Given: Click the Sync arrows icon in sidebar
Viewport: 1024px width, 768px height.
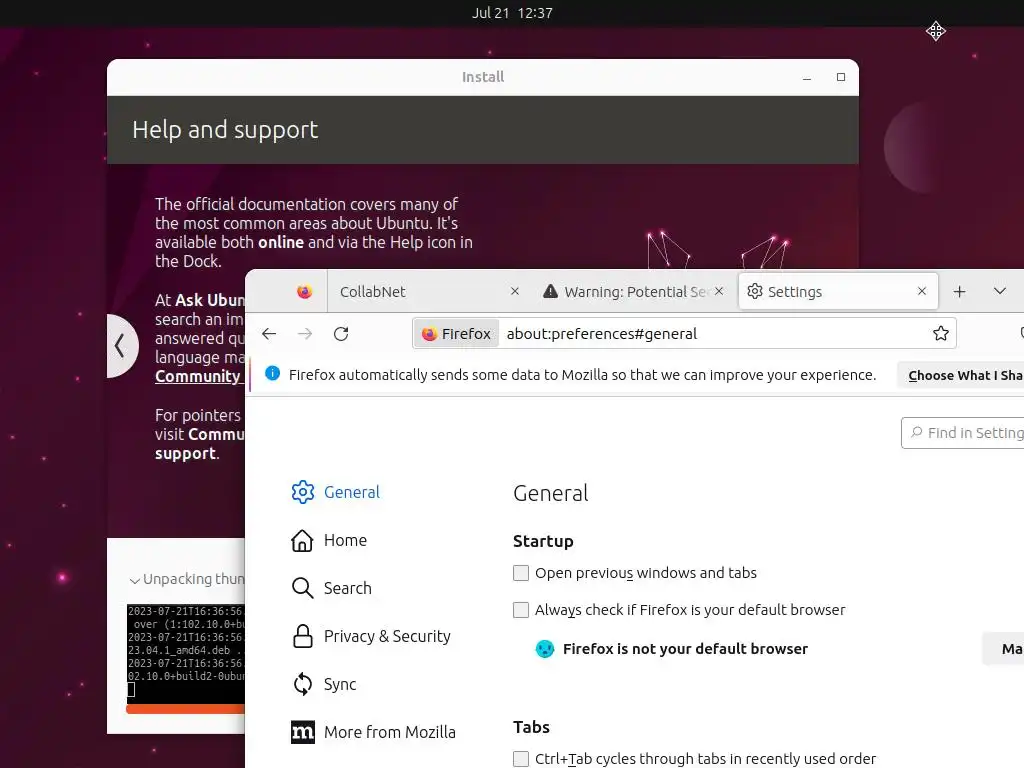Looking at the screenshot, I should 302,684.
